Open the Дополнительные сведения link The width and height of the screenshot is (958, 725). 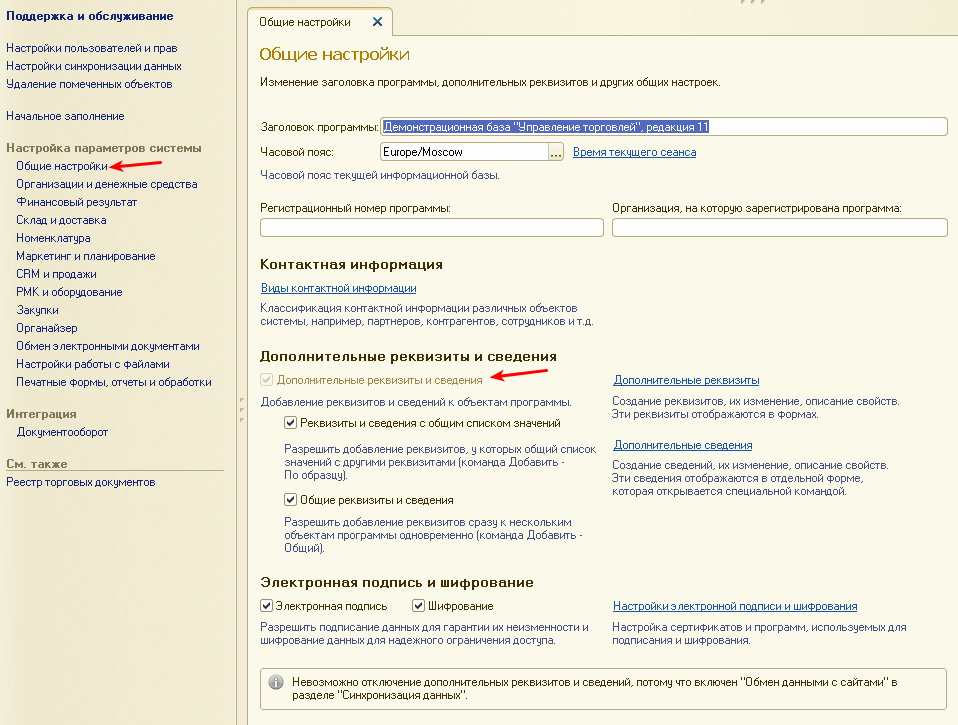682,445
